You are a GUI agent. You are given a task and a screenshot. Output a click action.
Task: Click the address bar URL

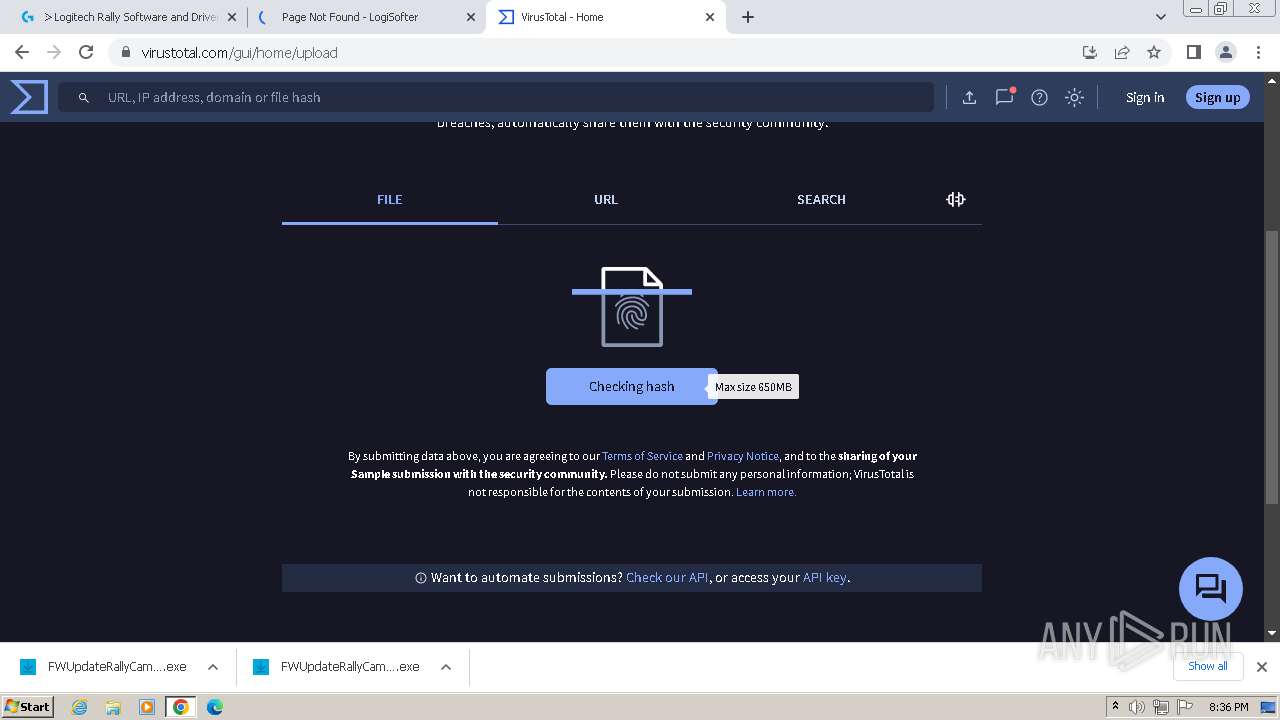tap(239, 53)
